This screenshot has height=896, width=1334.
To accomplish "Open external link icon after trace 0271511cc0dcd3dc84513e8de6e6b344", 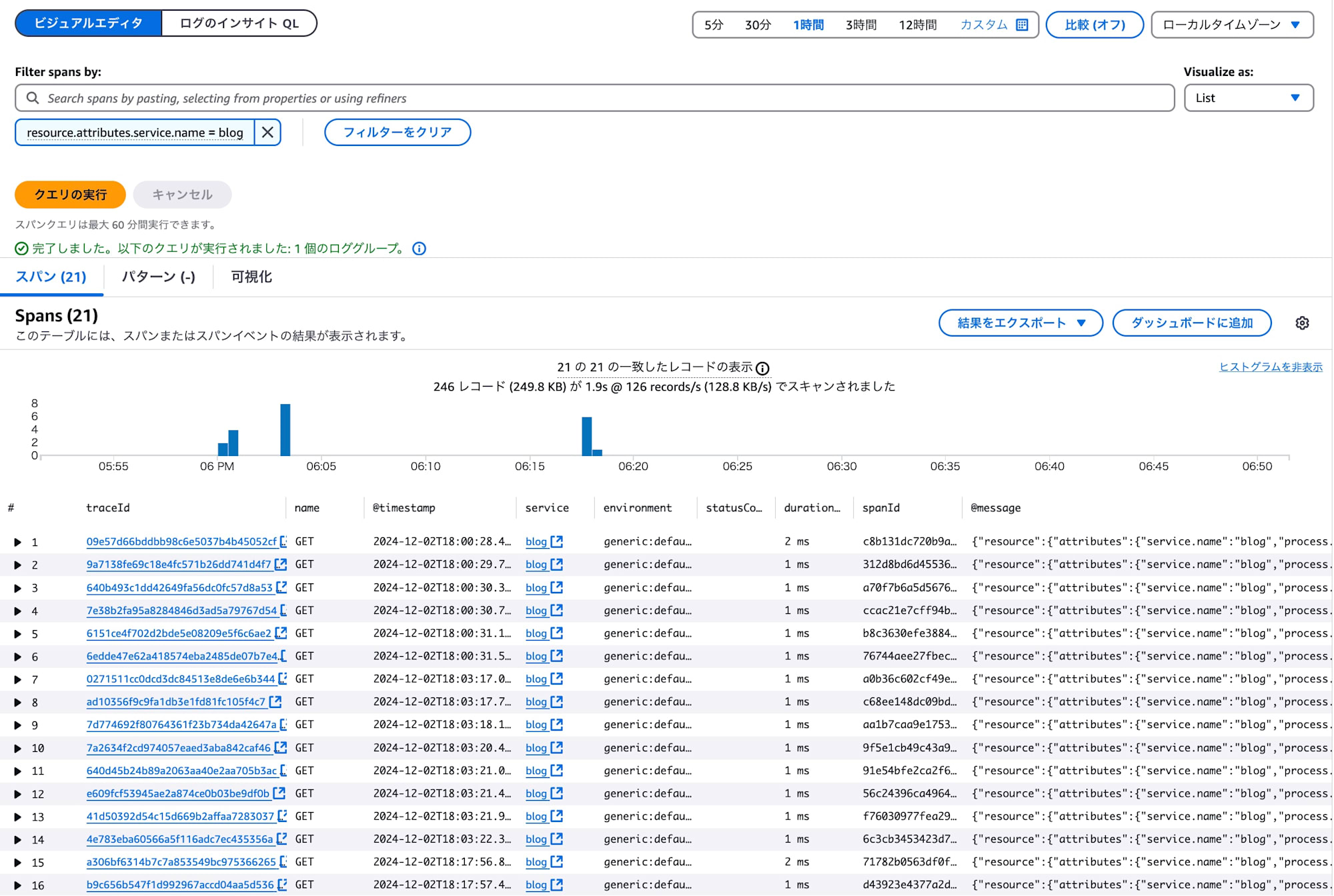I will [283, 679].
